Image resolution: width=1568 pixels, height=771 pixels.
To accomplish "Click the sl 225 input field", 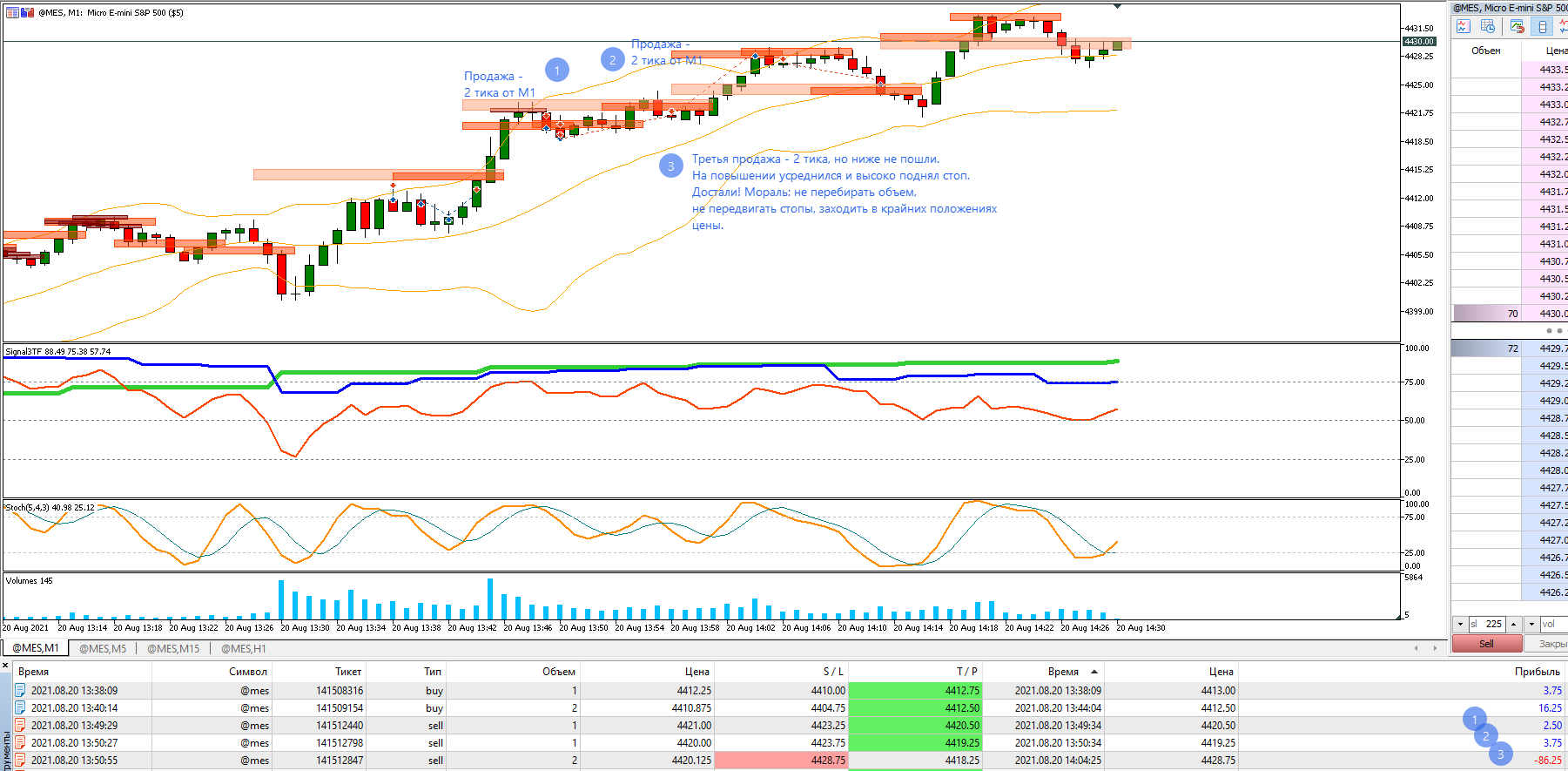I will point(1487,625).
